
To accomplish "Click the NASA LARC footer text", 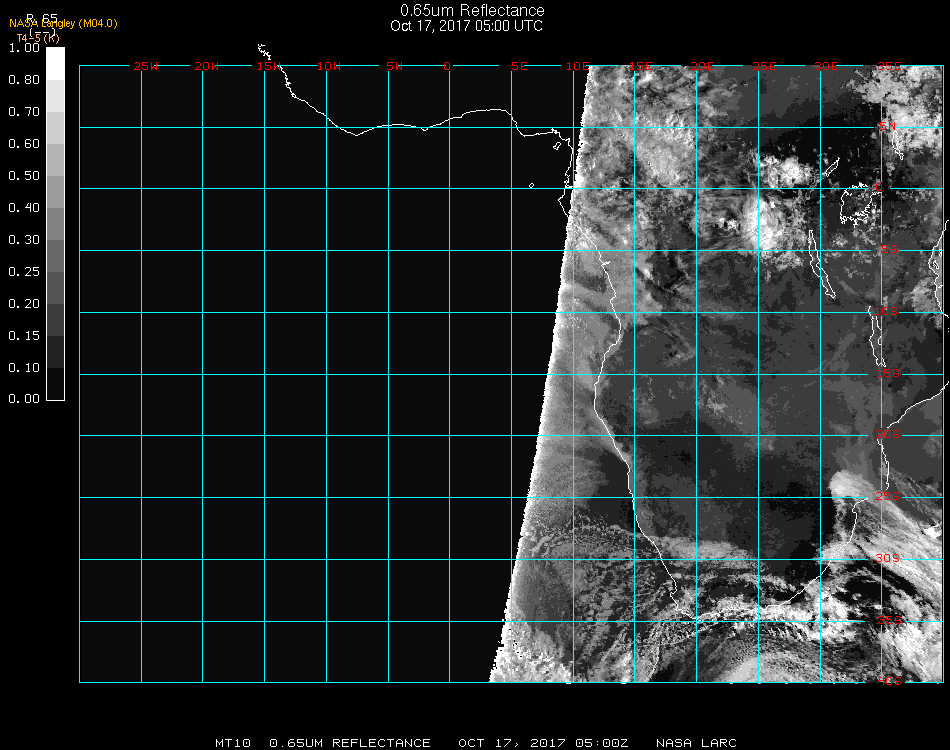I will click(696, 743).
